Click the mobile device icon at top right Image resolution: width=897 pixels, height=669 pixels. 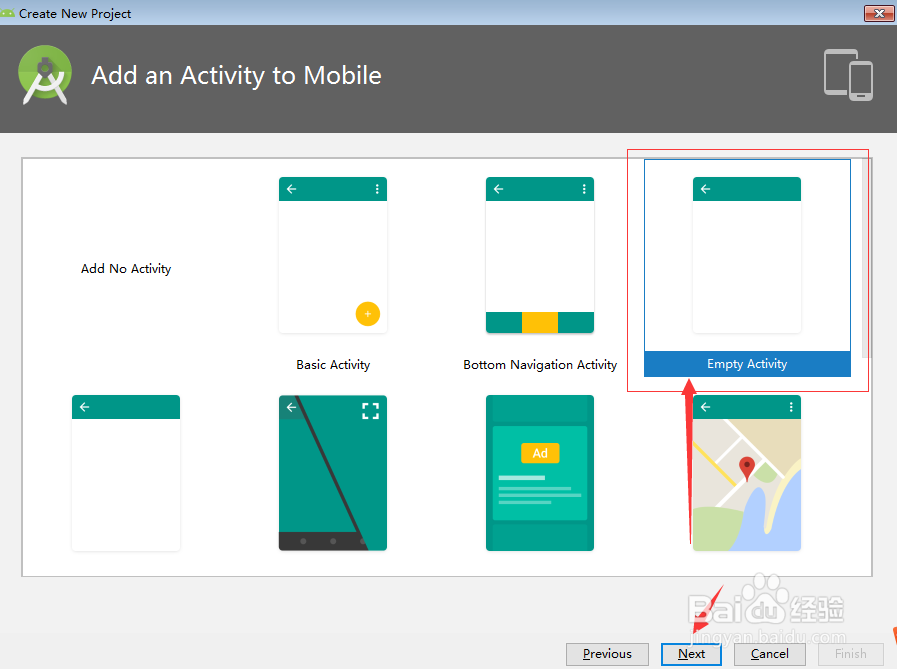tap(848, 75)
